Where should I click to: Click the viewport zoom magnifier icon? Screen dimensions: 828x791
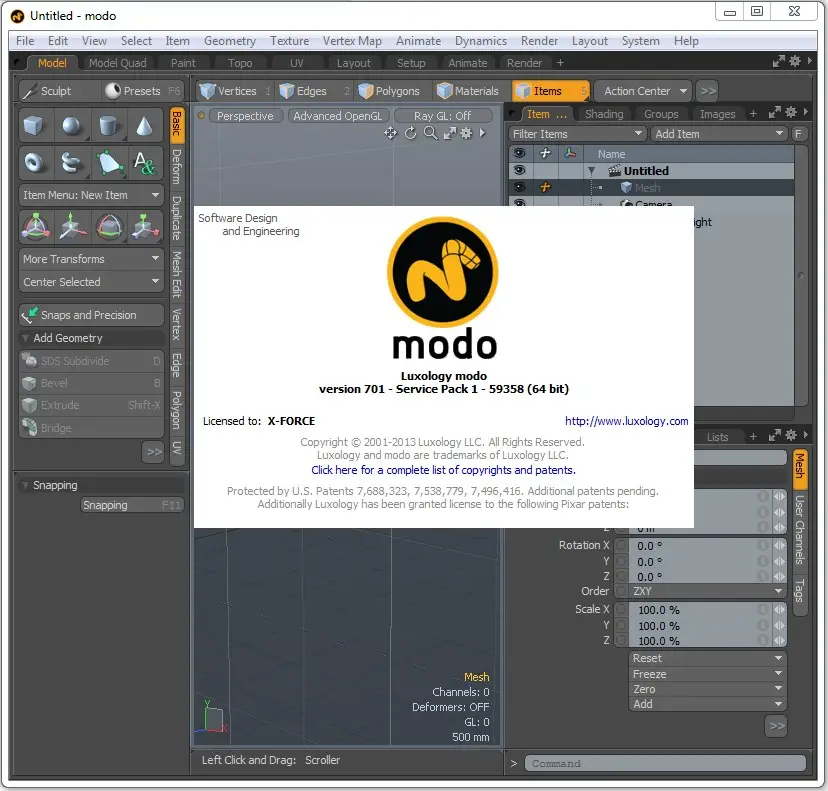tap(431, 133)
